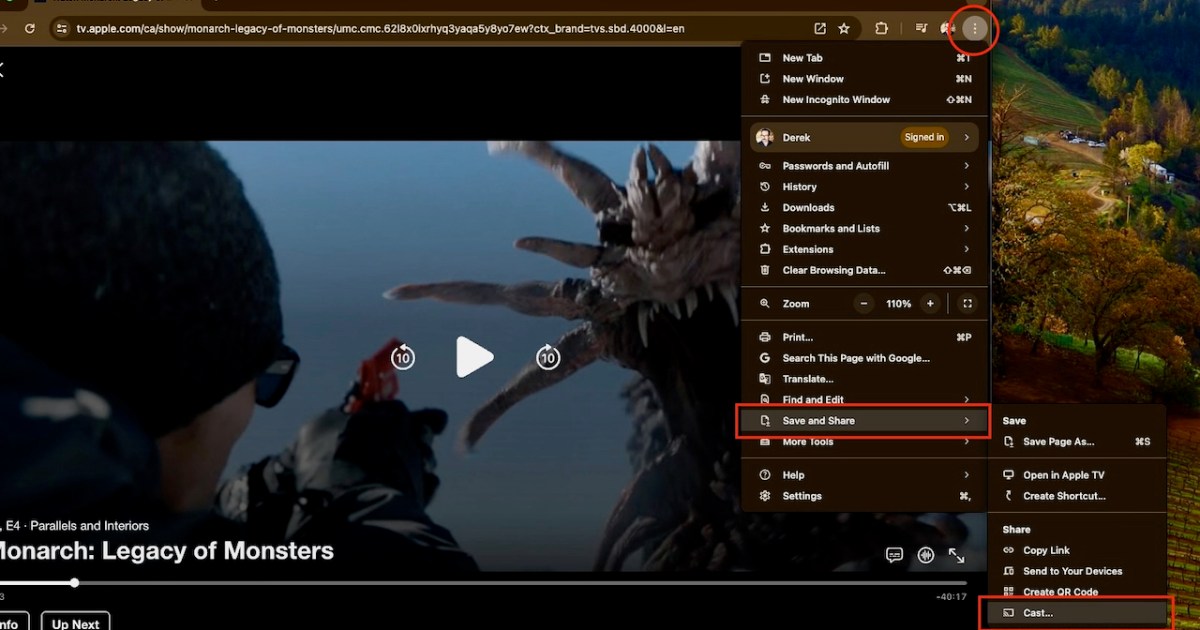Click the Up Next button
The image size is (1200, 630).
point(76,623)
